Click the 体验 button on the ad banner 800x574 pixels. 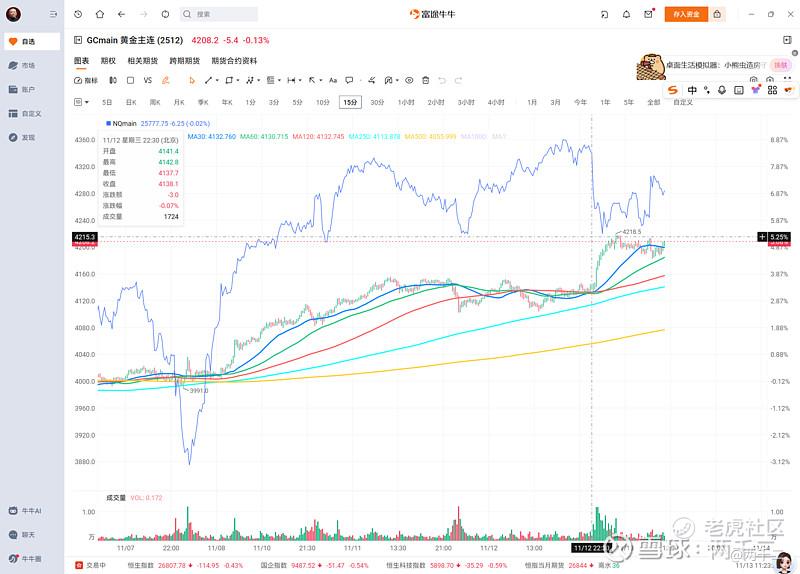(x=781, y=65)
